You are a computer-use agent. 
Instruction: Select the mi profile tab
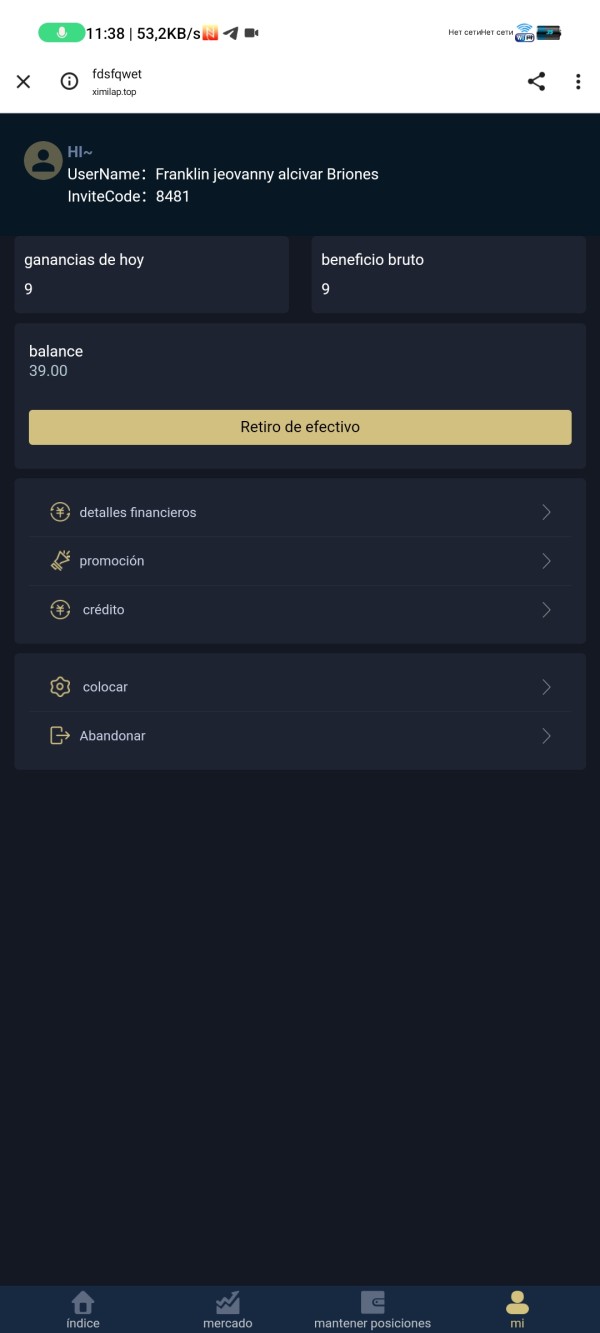click(x=517, y=1309)
